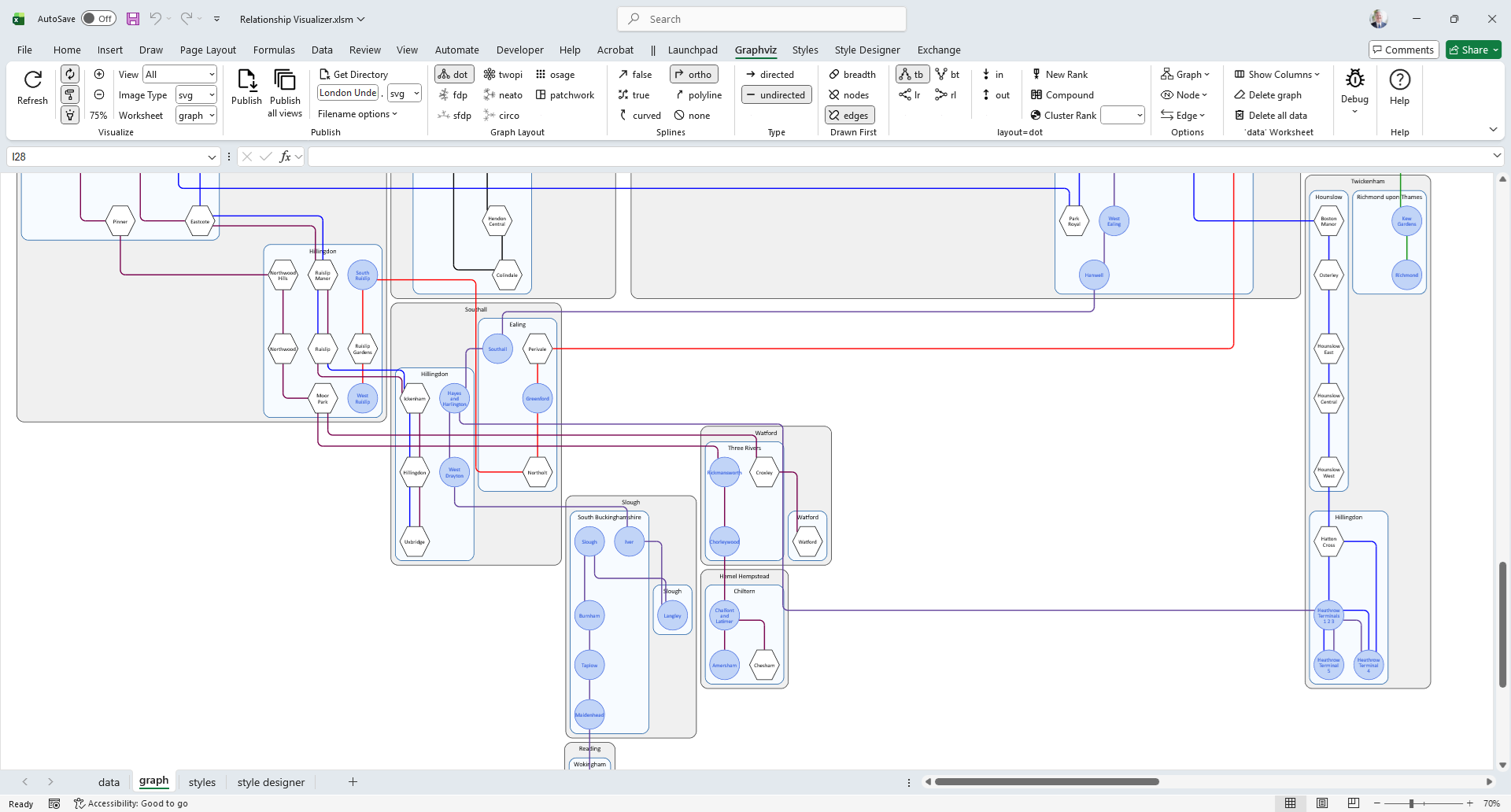Image resolution: width=1511 pixels, height=812 pixels.
Task: Choose the patchwork layout icon
Action: click(565, 95)
